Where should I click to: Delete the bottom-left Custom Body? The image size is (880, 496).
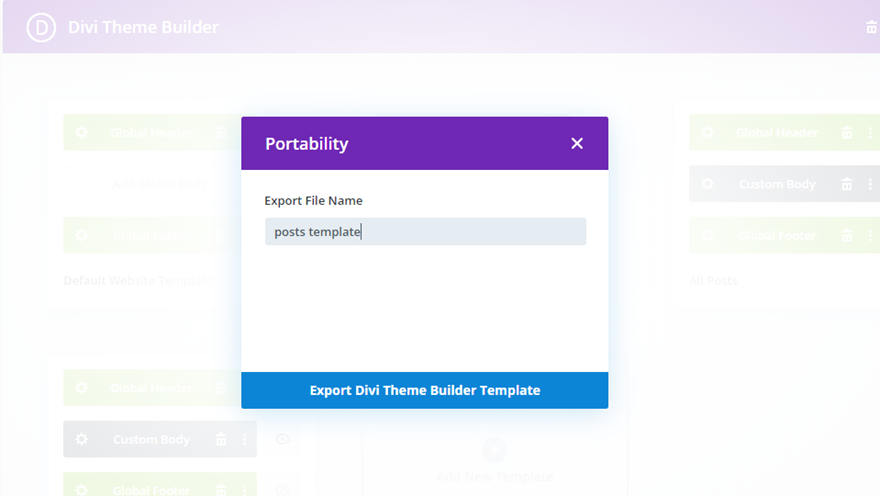[x=221, y=439]
